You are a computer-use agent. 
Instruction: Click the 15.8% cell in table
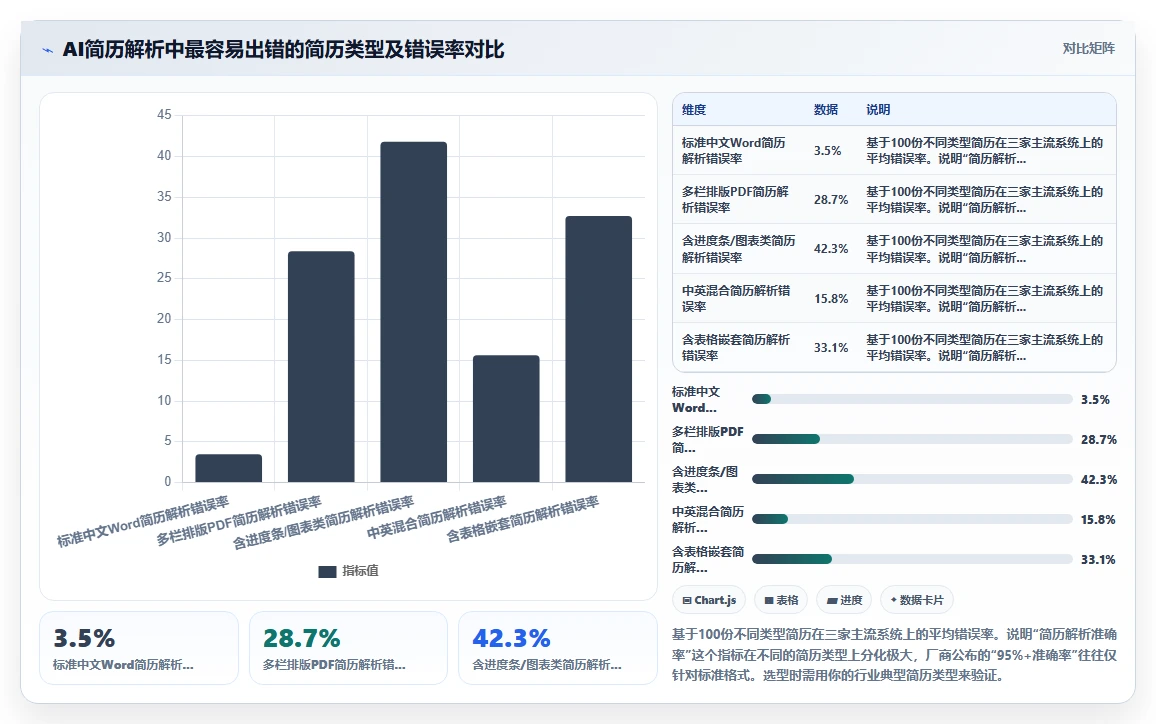tap(831, 299)
